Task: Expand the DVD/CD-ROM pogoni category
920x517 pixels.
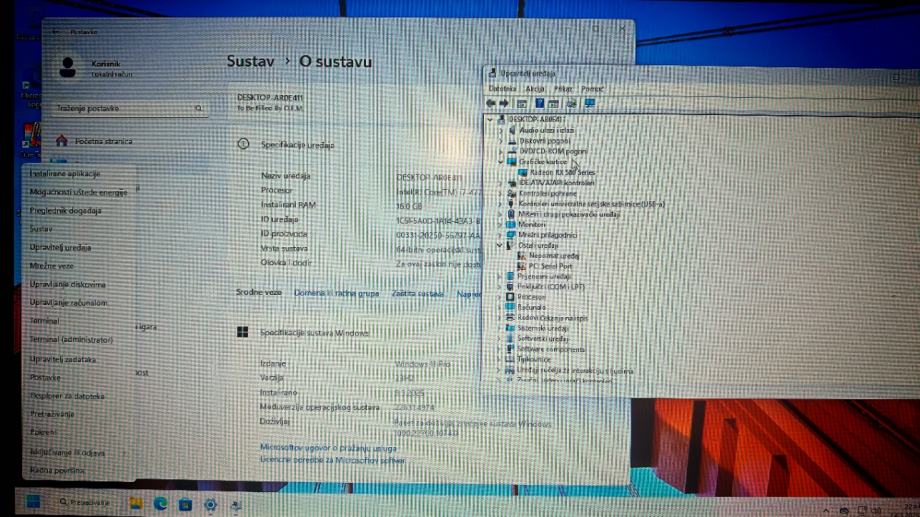Action: 501,151
